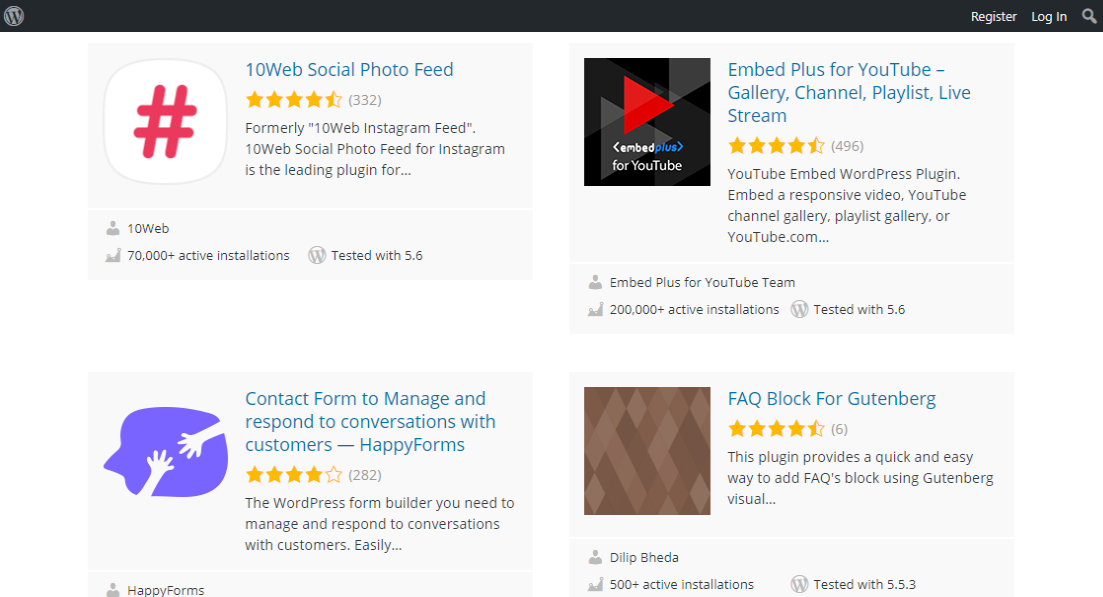Click the WordPress logo in the admin bar
The image size is (1103, 597).
[x=14, y=15]
